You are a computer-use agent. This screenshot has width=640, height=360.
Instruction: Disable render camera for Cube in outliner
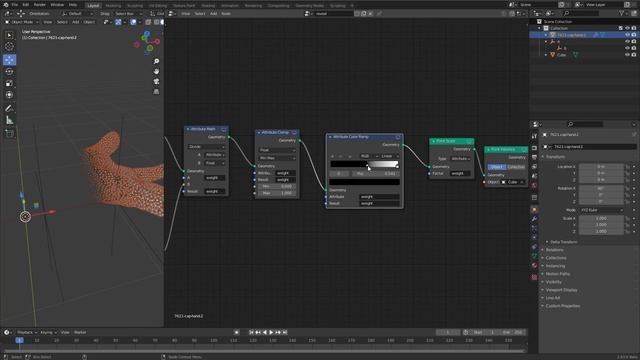point(634,55)
